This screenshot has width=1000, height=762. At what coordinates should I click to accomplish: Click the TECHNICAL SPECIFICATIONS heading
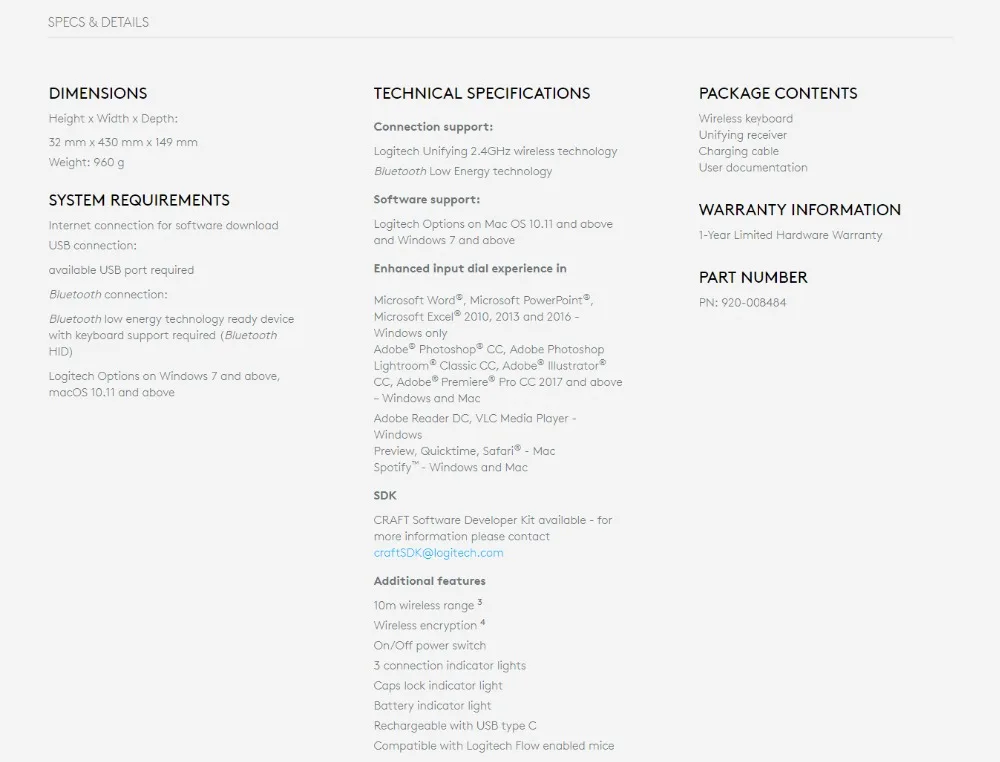[x=482, y=93]
